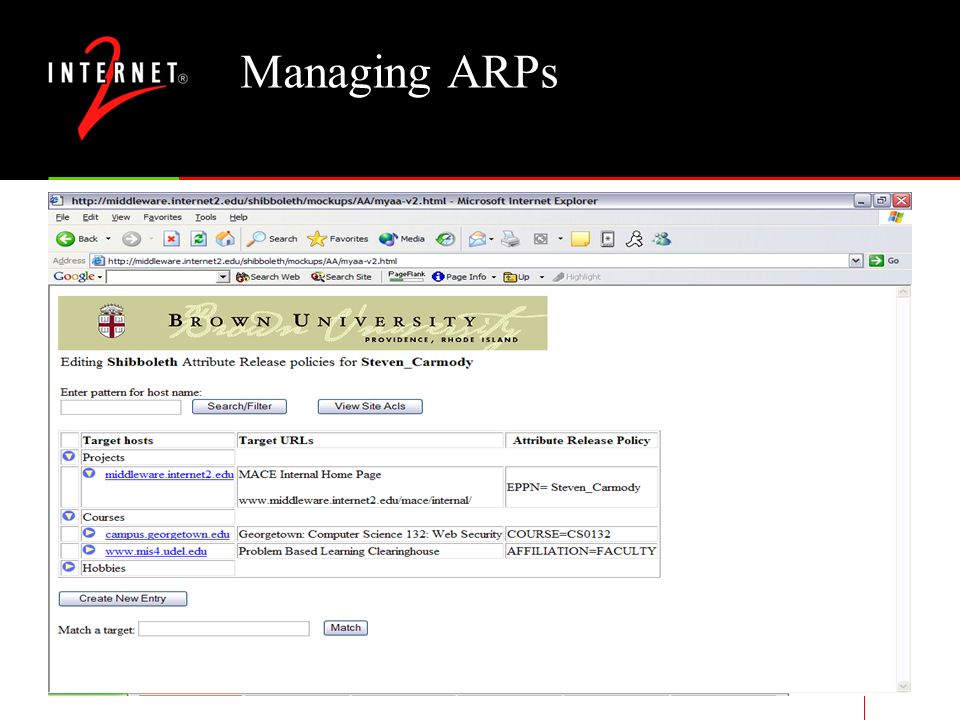
Task: Click the Up folder icon
Action: tap(510, 277)
